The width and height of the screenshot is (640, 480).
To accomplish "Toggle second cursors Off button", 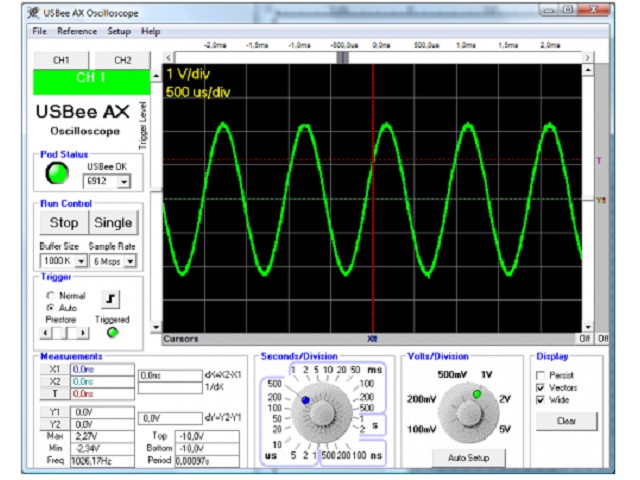I will [602, 339].
